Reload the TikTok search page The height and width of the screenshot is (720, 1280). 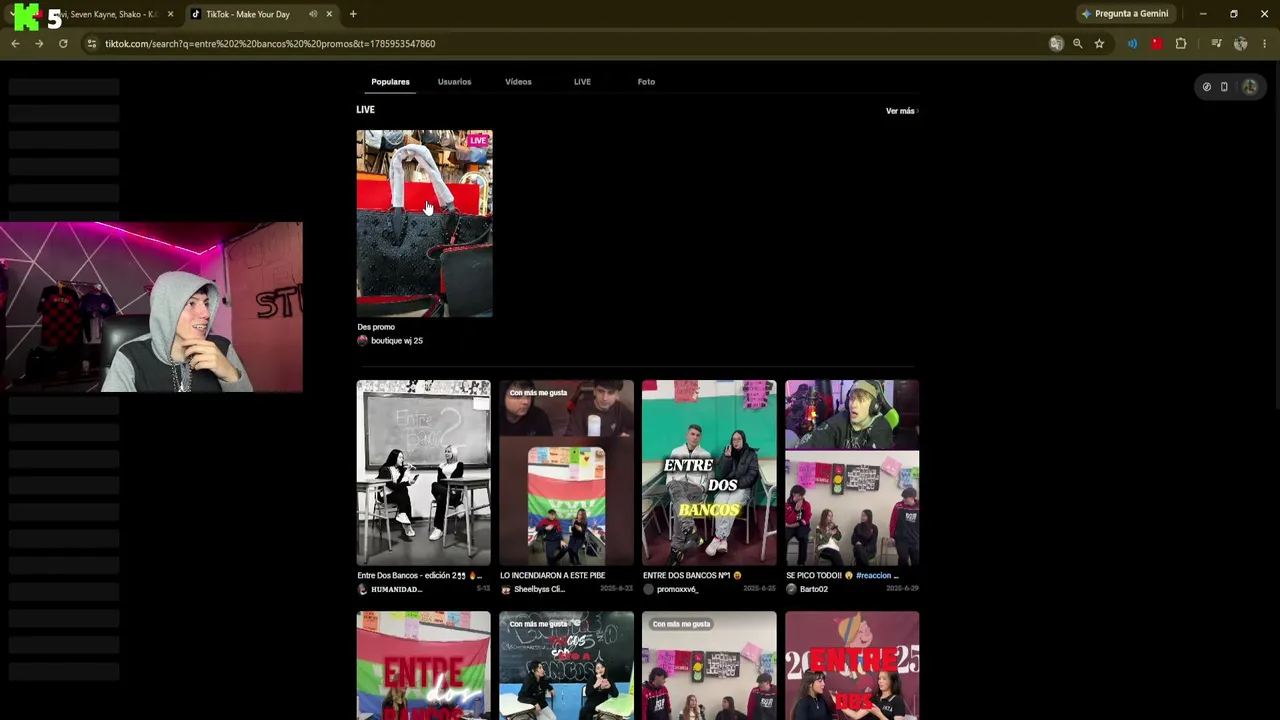[63, 44]
